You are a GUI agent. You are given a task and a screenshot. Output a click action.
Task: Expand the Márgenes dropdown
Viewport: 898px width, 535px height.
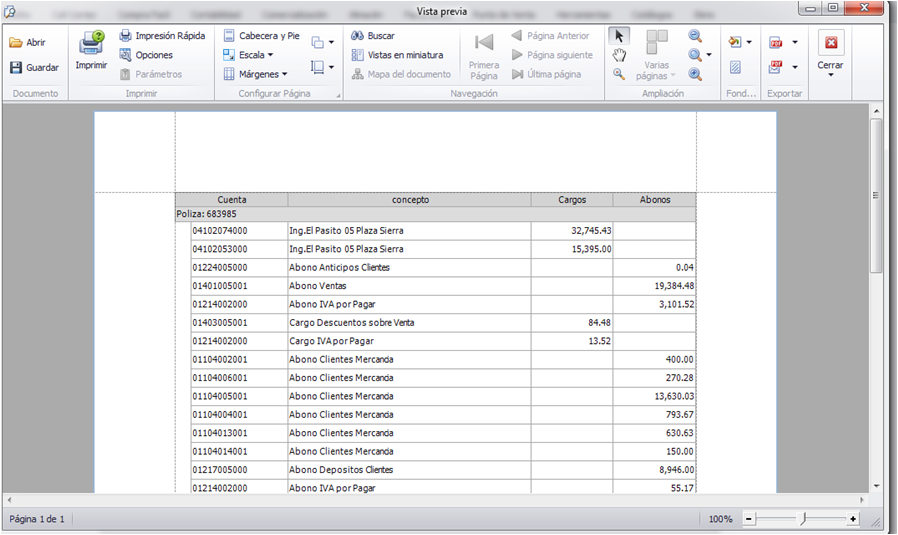255,74
